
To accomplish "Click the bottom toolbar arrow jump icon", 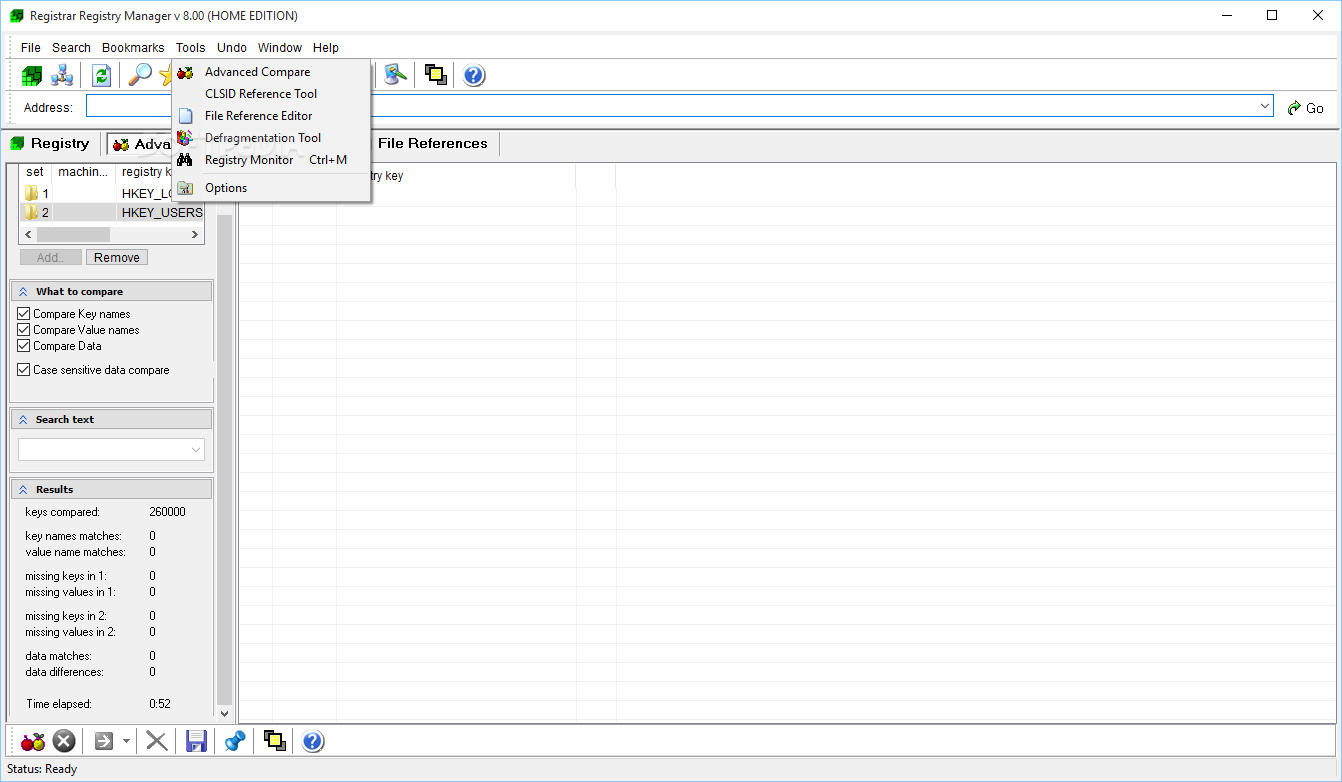I will (104, 741).
